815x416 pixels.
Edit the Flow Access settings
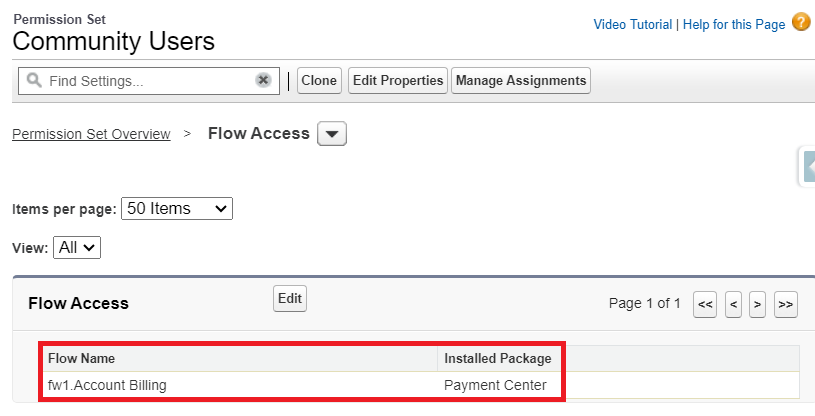290,298
